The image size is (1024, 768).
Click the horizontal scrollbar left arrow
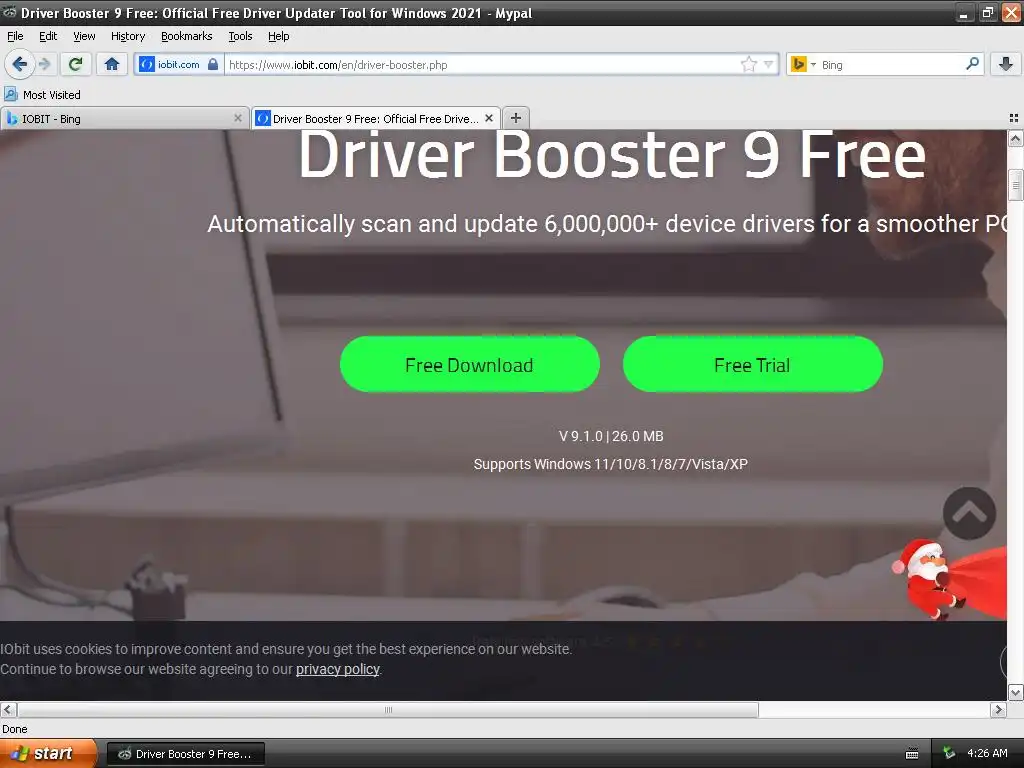8,709
